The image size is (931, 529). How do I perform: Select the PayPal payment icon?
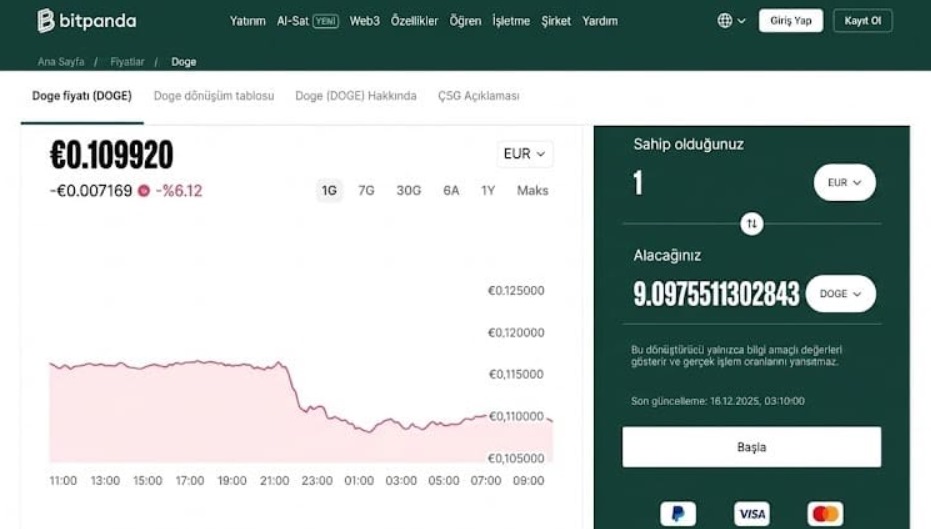coord(678,514)
